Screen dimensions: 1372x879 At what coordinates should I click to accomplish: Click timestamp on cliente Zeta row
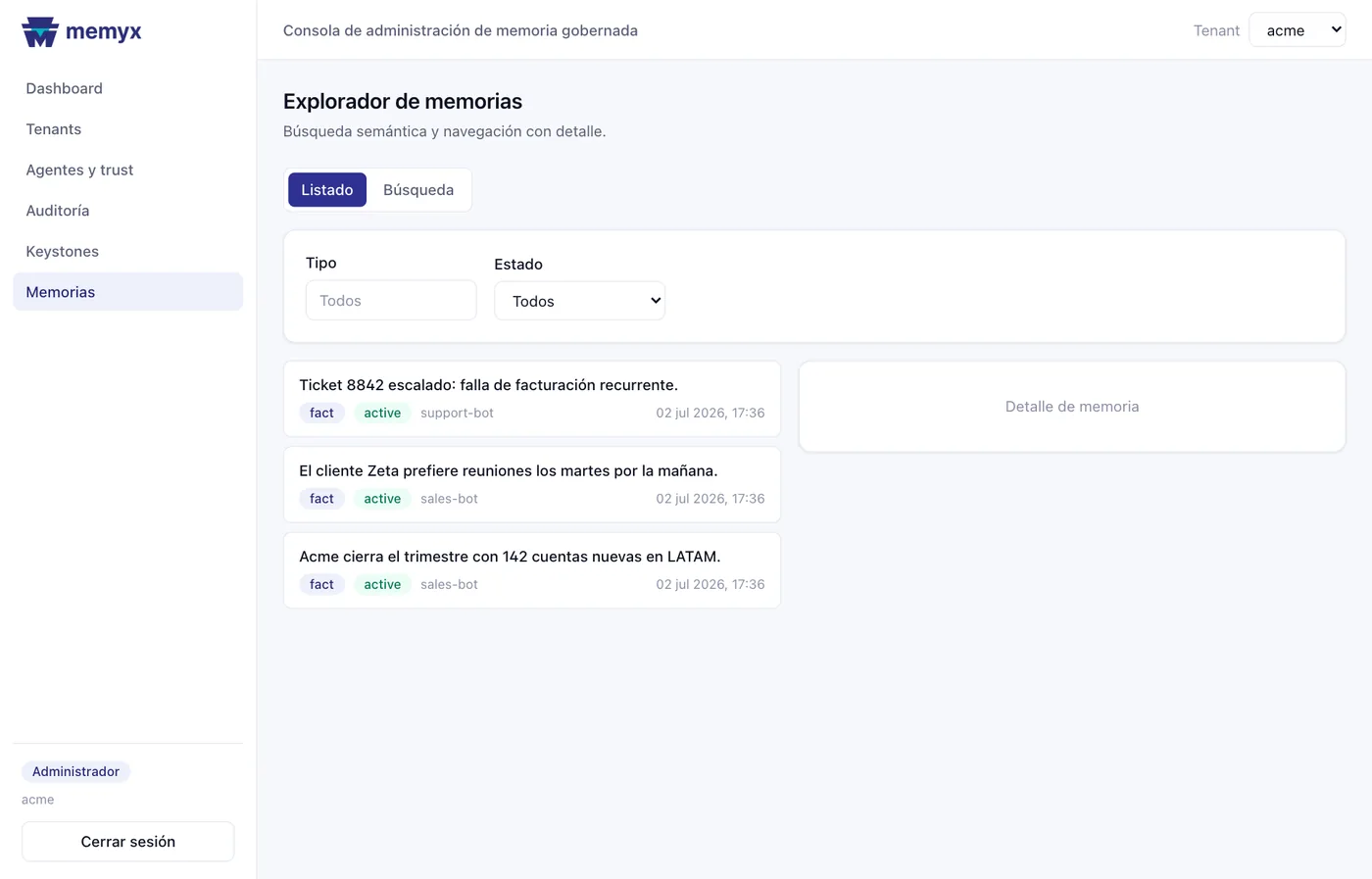click(x=710, y=499)
